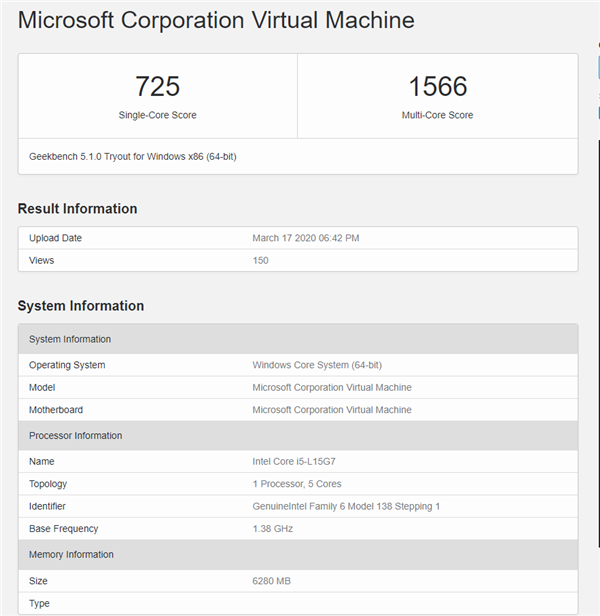600x616 pixels.
Task: Click the Geekbench 5.1.0 Tryout version text
Action: point(132,157)
